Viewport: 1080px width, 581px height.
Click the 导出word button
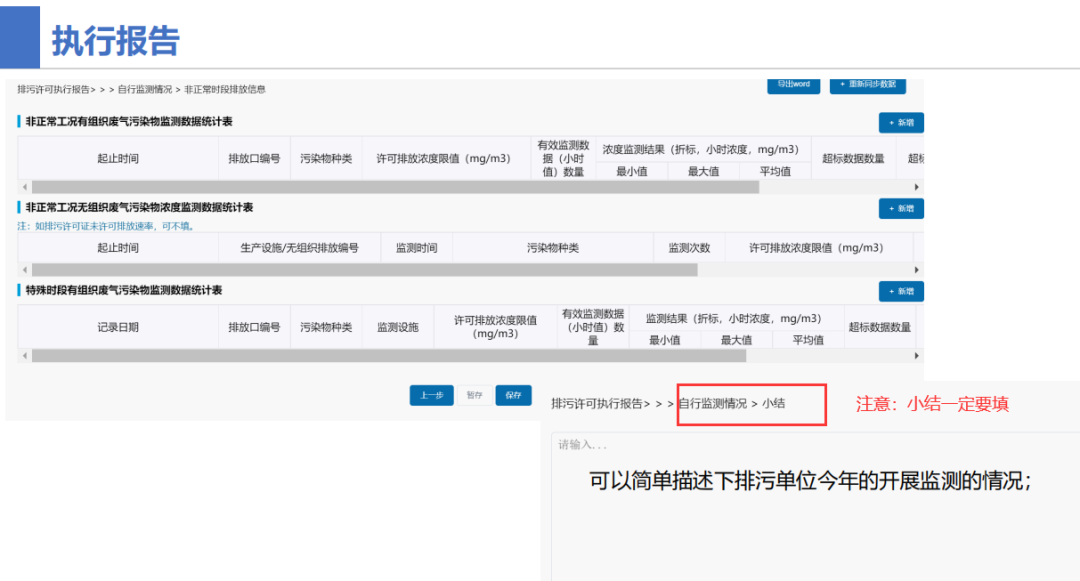(x=793, y=85)
